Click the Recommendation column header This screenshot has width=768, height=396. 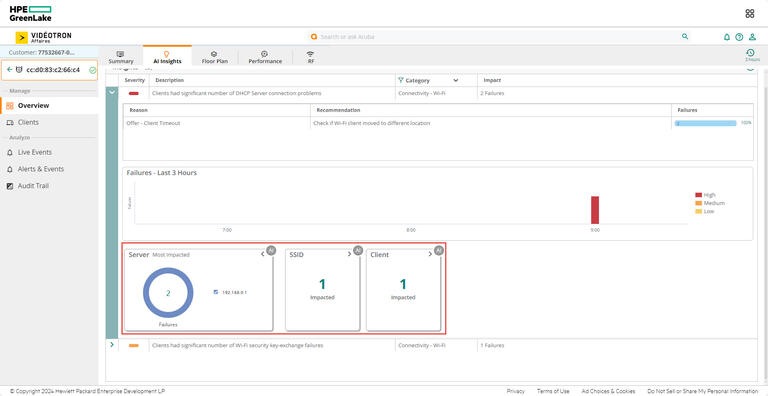[x=338, y=110]
